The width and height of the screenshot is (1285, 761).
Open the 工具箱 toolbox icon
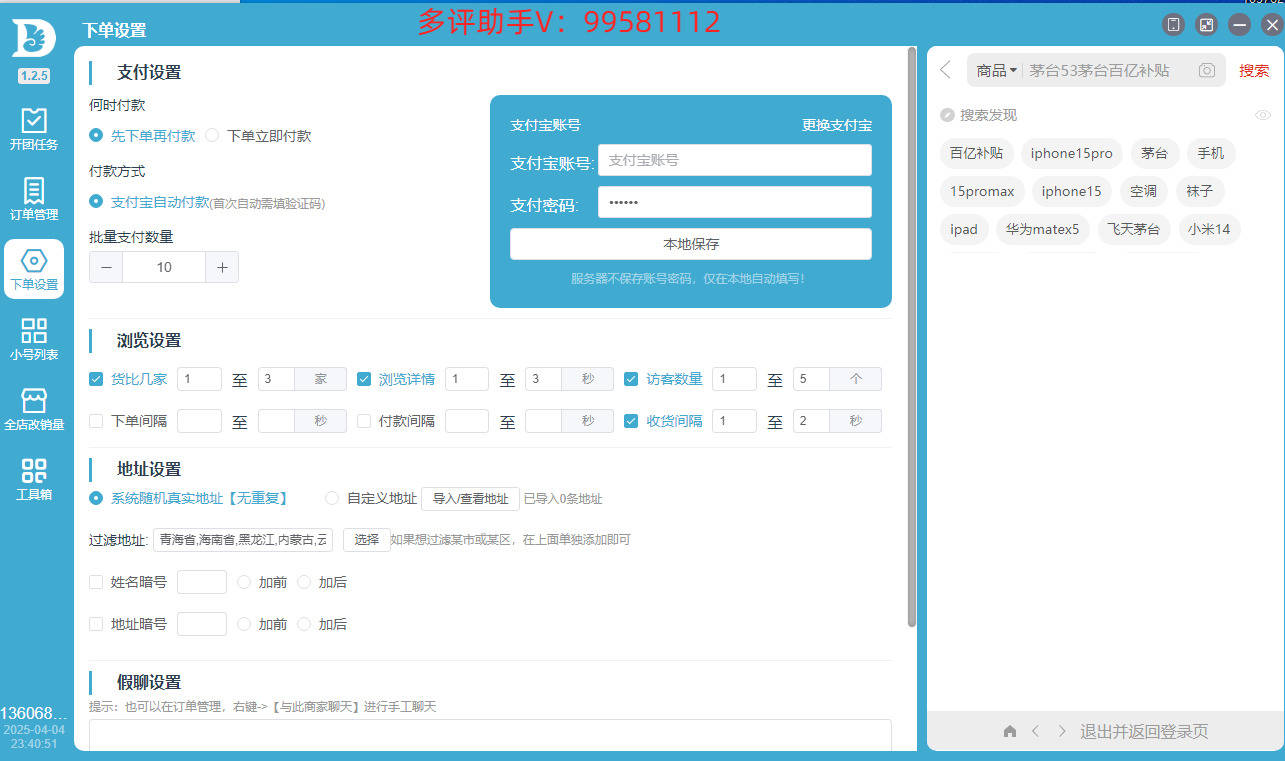click(x=34, y=478)
